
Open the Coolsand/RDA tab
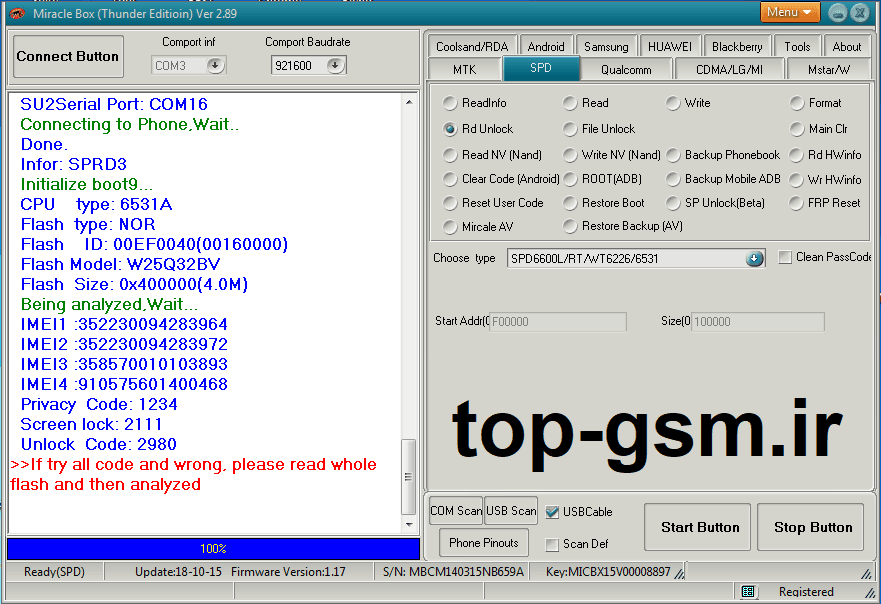tap(472, 46)
